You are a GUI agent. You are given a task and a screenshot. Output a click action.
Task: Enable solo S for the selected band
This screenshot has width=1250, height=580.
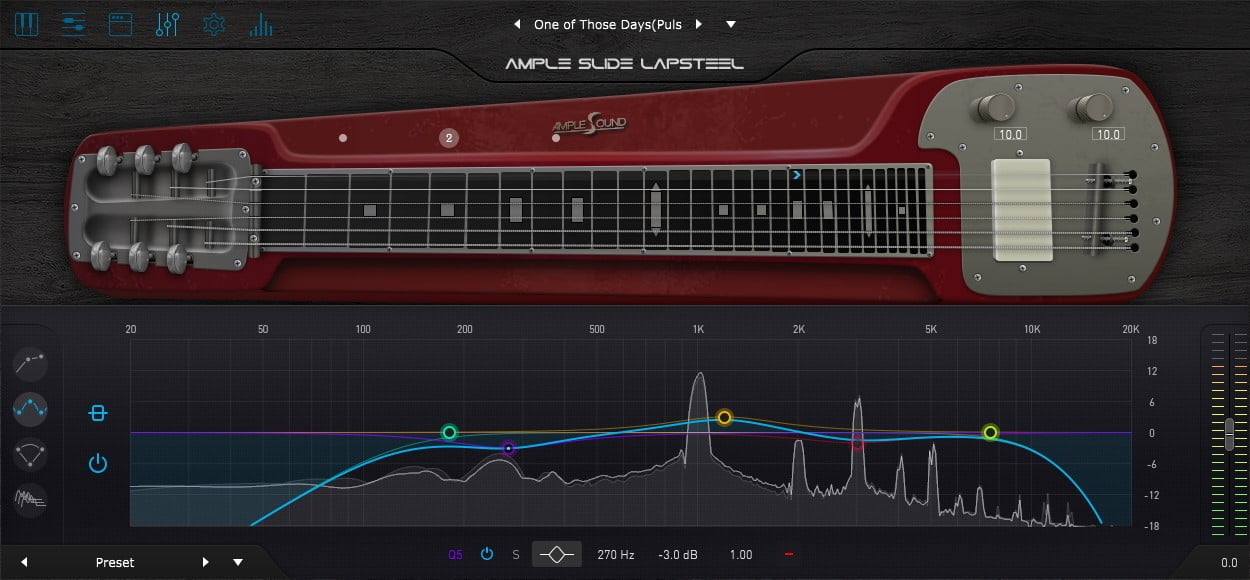[516, 554]
